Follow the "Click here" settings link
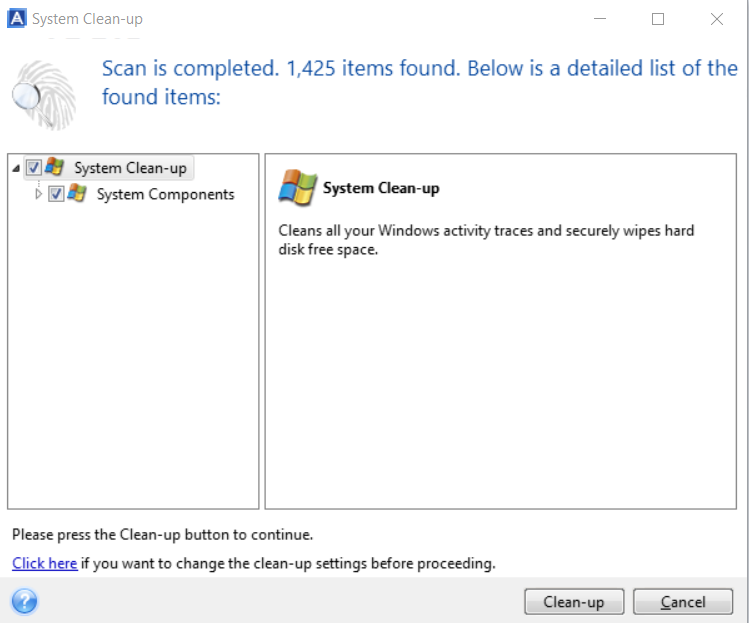The width and height of the screenshot is (749, 623). coord(44,563)
